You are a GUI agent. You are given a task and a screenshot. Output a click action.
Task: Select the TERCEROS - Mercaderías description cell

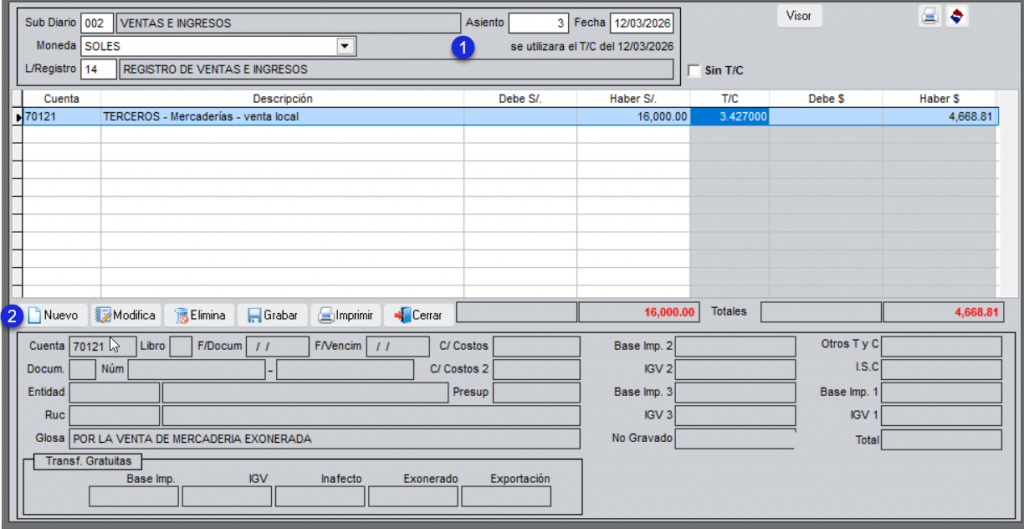pyautogui.click(x=282, y=117)
